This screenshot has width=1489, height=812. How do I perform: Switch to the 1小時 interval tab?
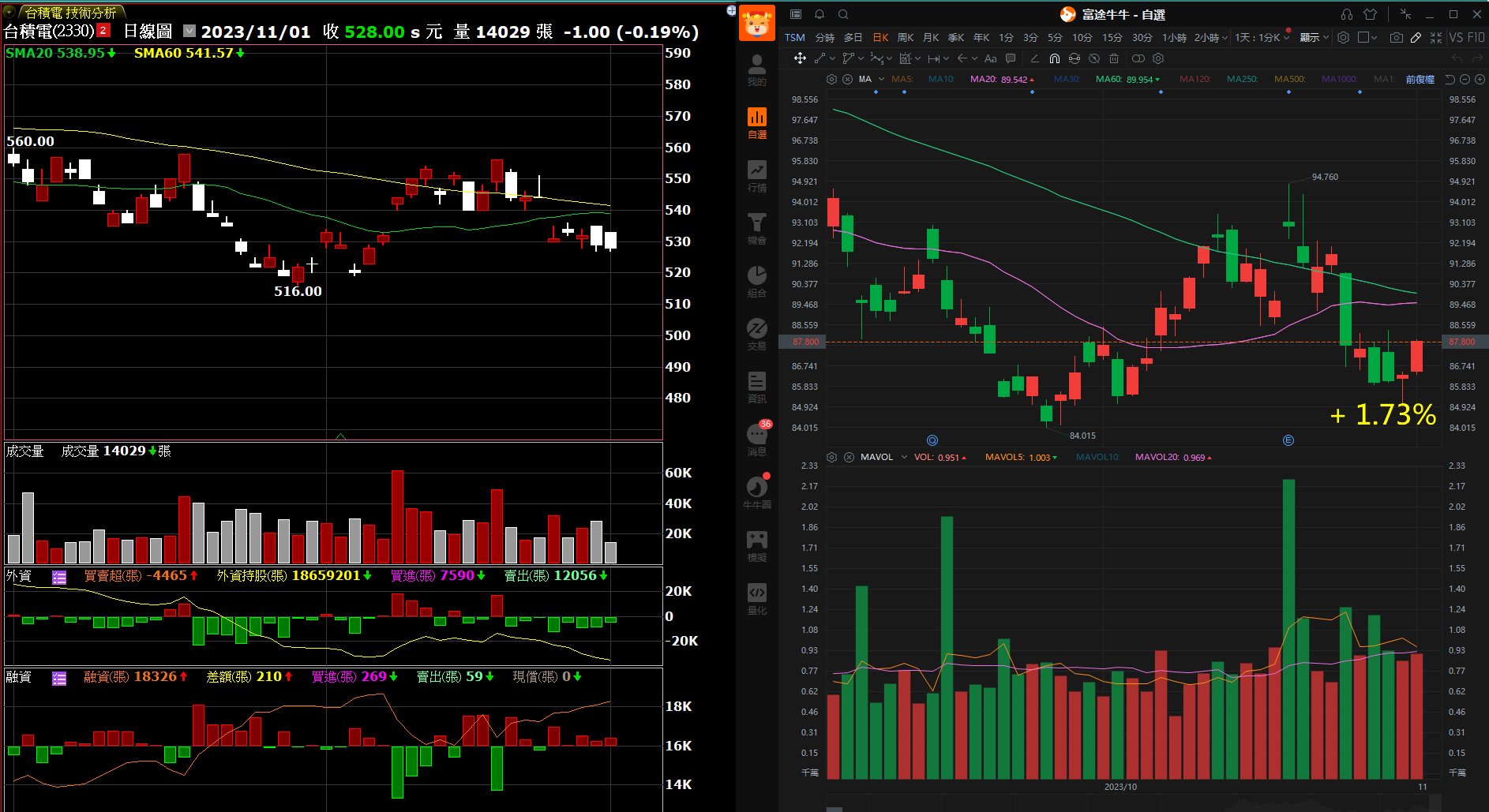(x=1174, y=37)
